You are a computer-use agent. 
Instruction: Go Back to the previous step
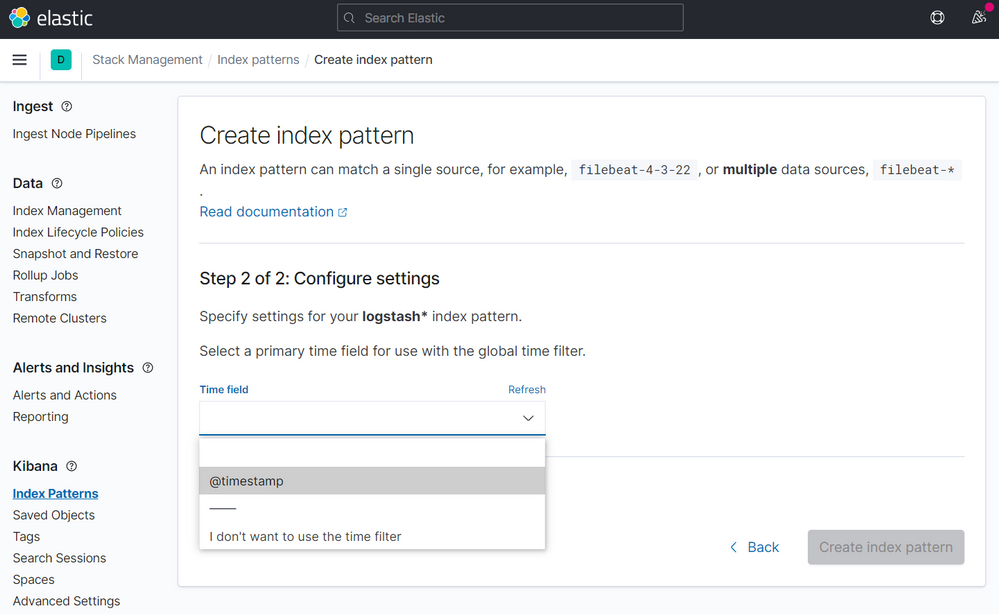click(x=754, y=547)
